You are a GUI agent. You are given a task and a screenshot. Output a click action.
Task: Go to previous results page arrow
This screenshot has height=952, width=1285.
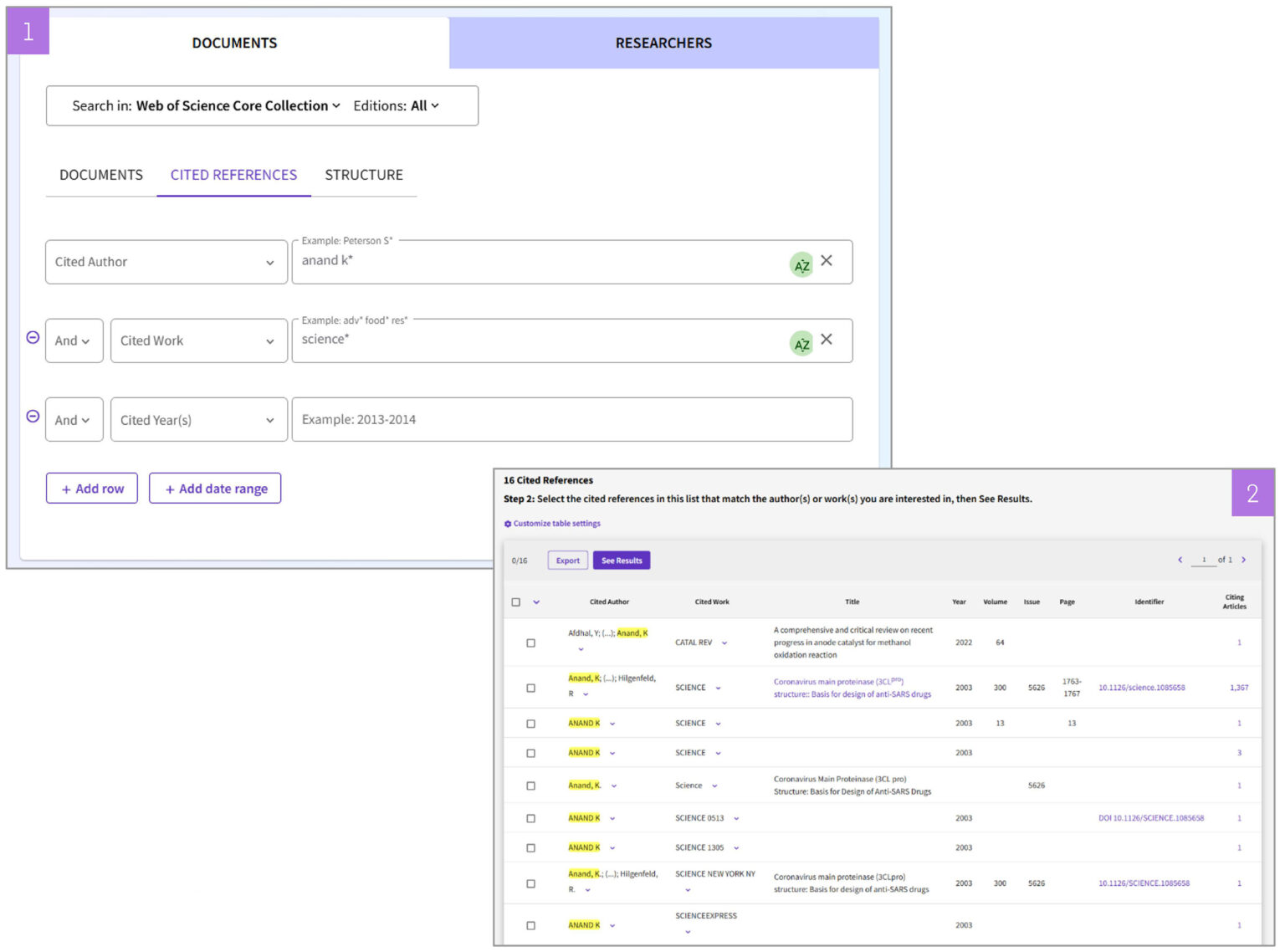[x=1180, y=560]
